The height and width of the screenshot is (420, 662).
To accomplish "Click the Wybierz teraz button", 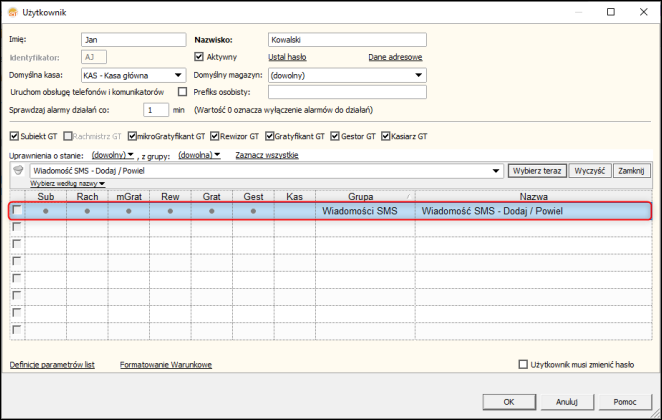I will click(537, 171).
